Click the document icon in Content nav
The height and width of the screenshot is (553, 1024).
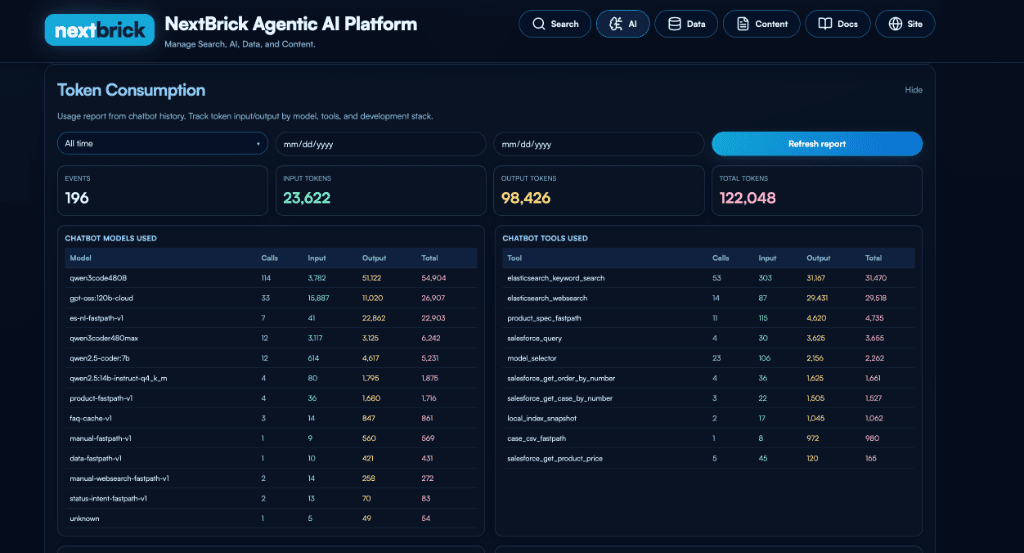(743, 24)
